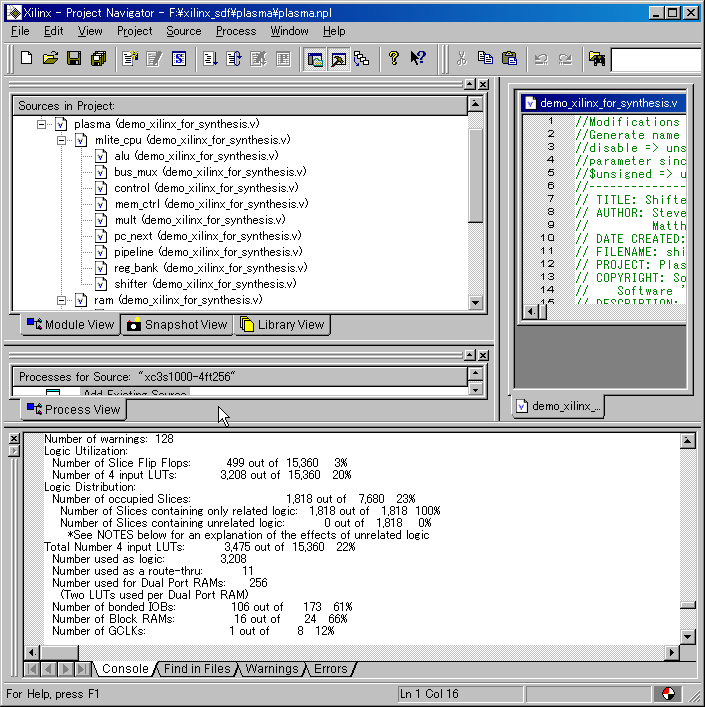Image resolution: width=705 pixels, height=707 pixels.
Task: Click the toolbar icon with blue S
Action: click(179, 59)
